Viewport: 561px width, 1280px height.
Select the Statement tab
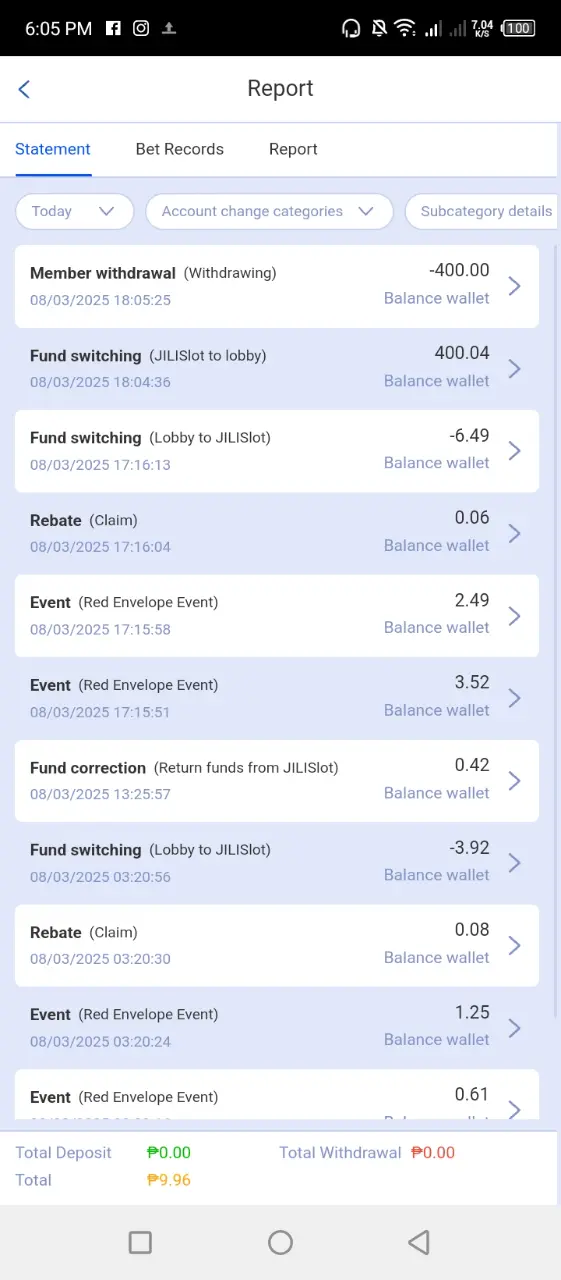53,149
